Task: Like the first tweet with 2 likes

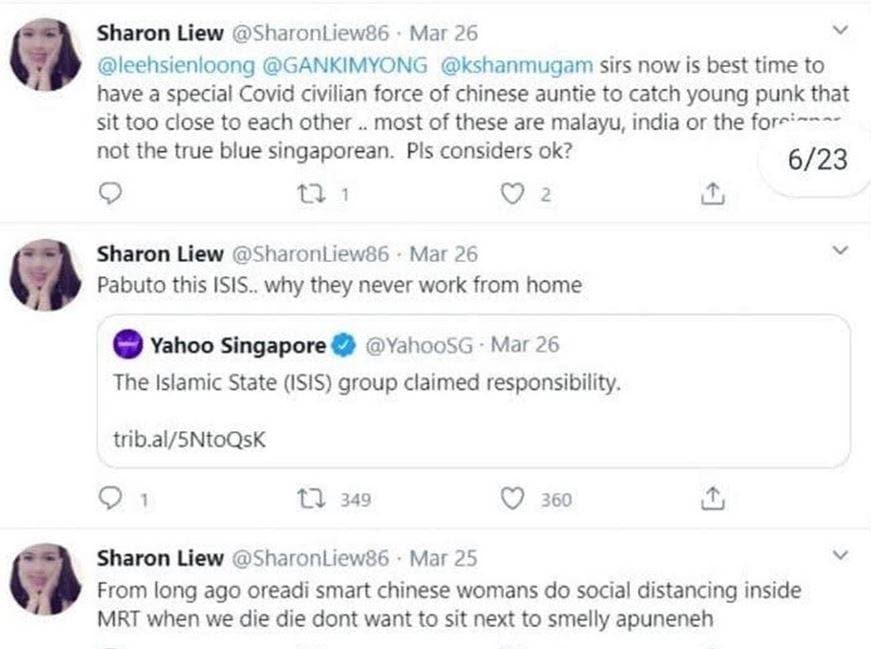Action: [x=513, y=194]
